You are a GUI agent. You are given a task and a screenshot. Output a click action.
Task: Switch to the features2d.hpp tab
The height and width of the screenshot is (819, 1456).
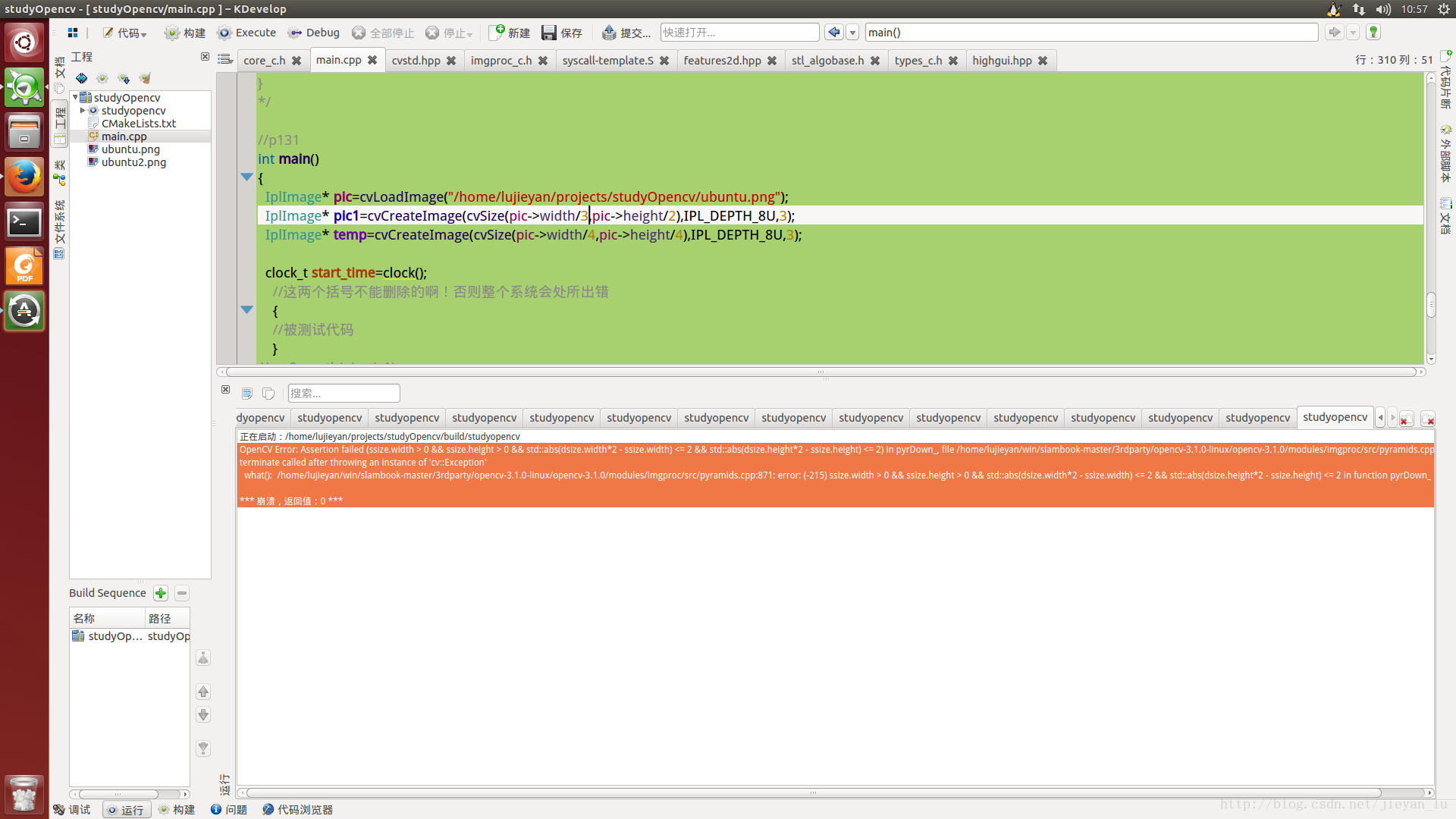point(722,60)
